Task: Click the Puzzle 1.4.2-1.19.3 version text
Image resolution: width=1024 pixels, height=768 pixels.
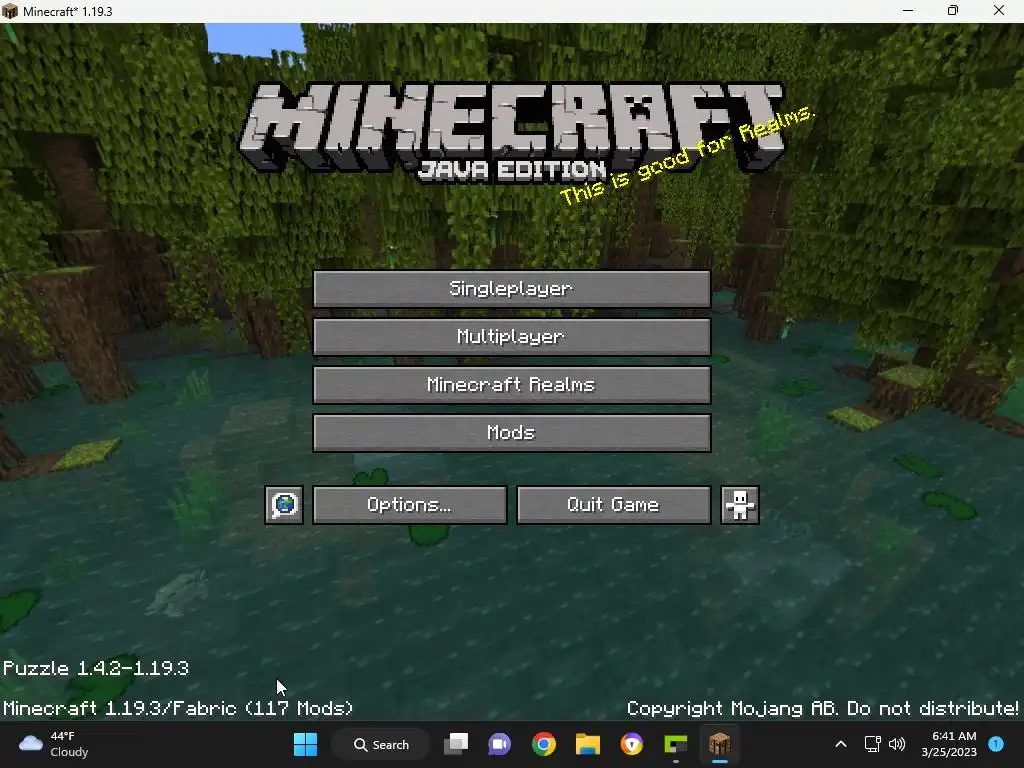Action: pos(96,669)
